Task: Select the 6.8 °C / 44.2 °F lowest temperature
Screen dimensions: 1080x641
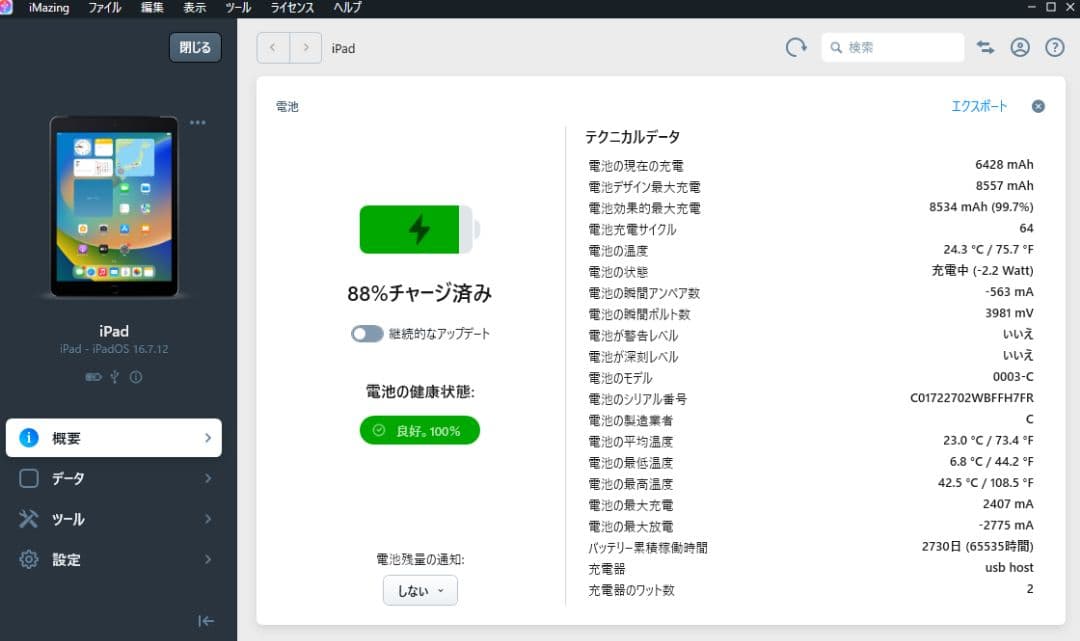Action: click(991, 462)
